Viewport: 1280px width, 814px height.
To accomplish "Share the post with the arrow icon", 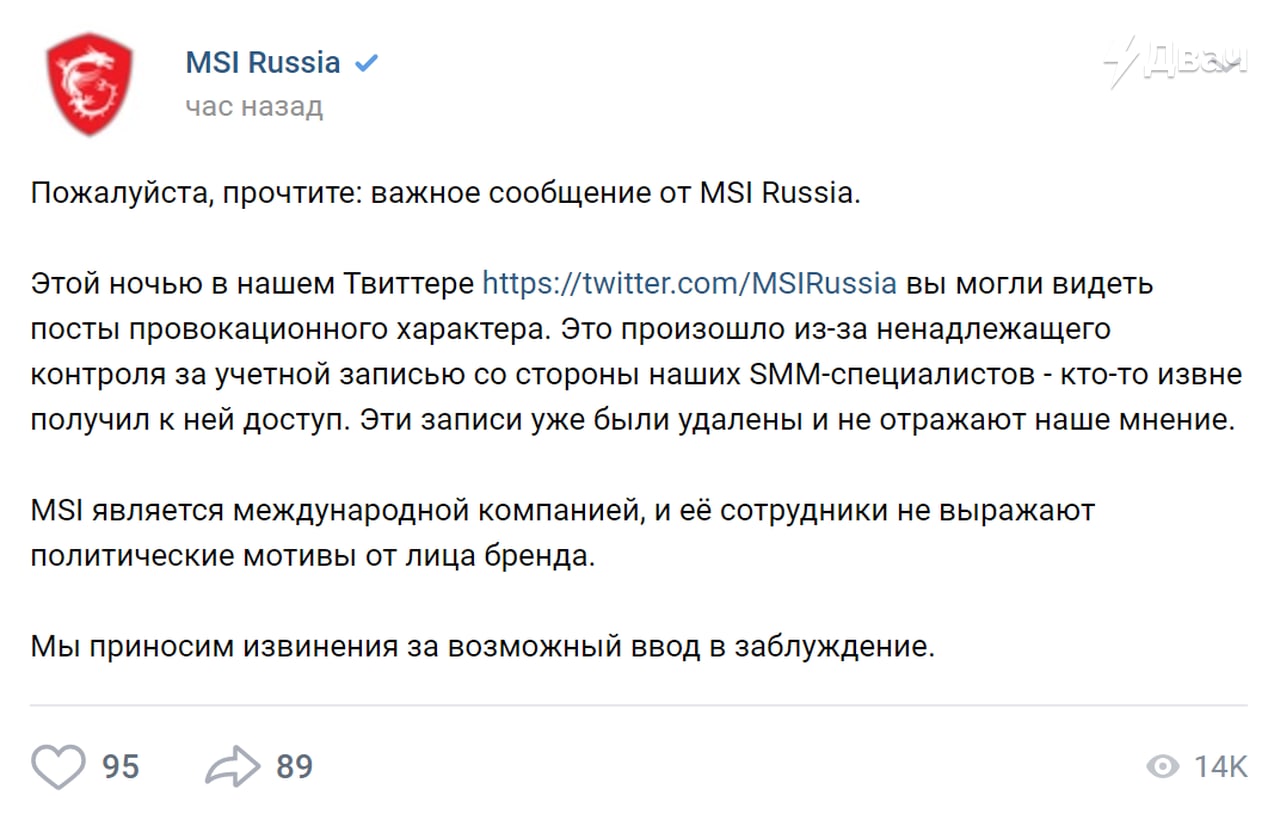I will tap(233, 767).
